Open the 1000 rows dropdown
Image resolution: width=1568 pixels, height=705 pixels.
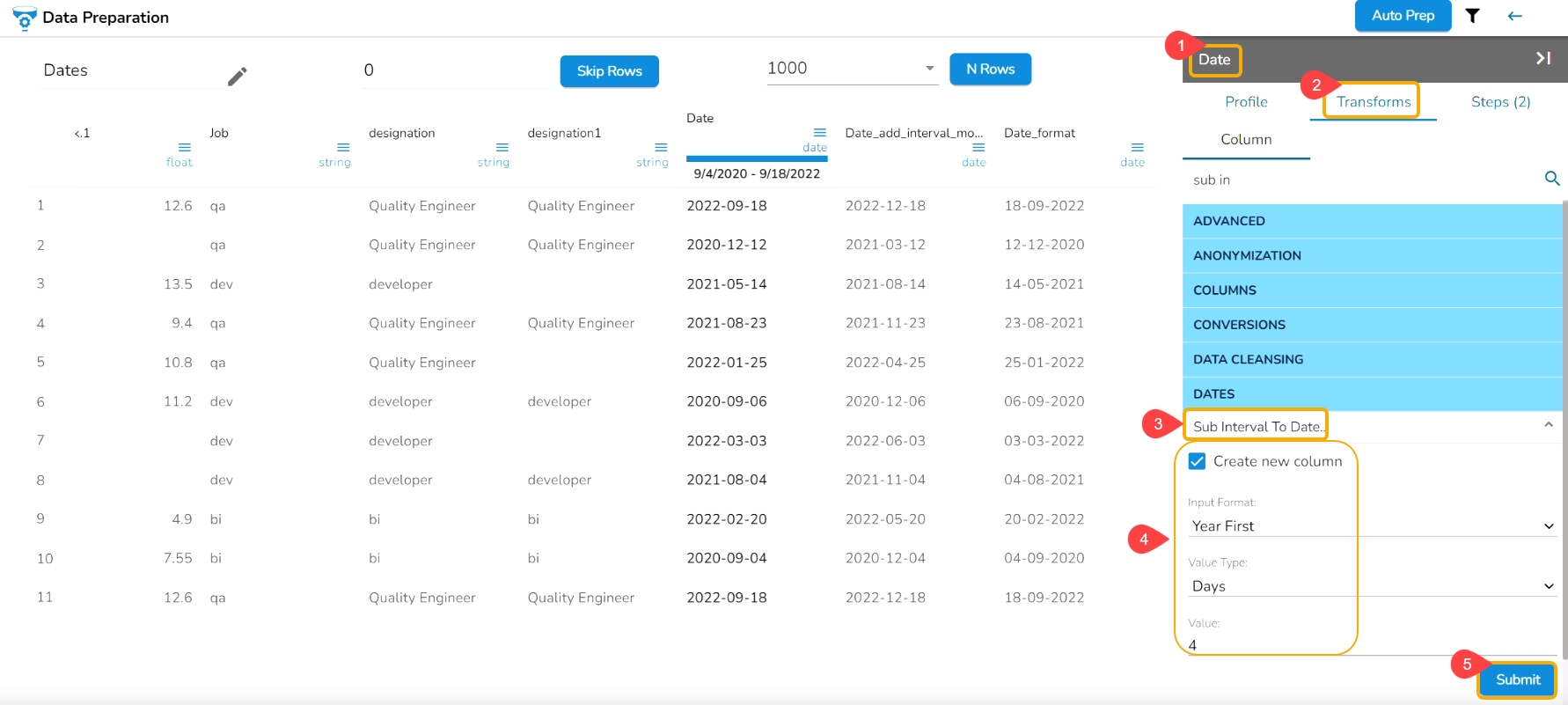(x=851, y=69)
